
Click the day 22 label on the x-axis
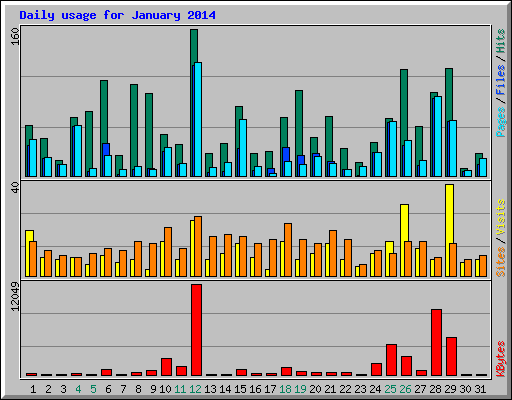click(x=345, y=389)
